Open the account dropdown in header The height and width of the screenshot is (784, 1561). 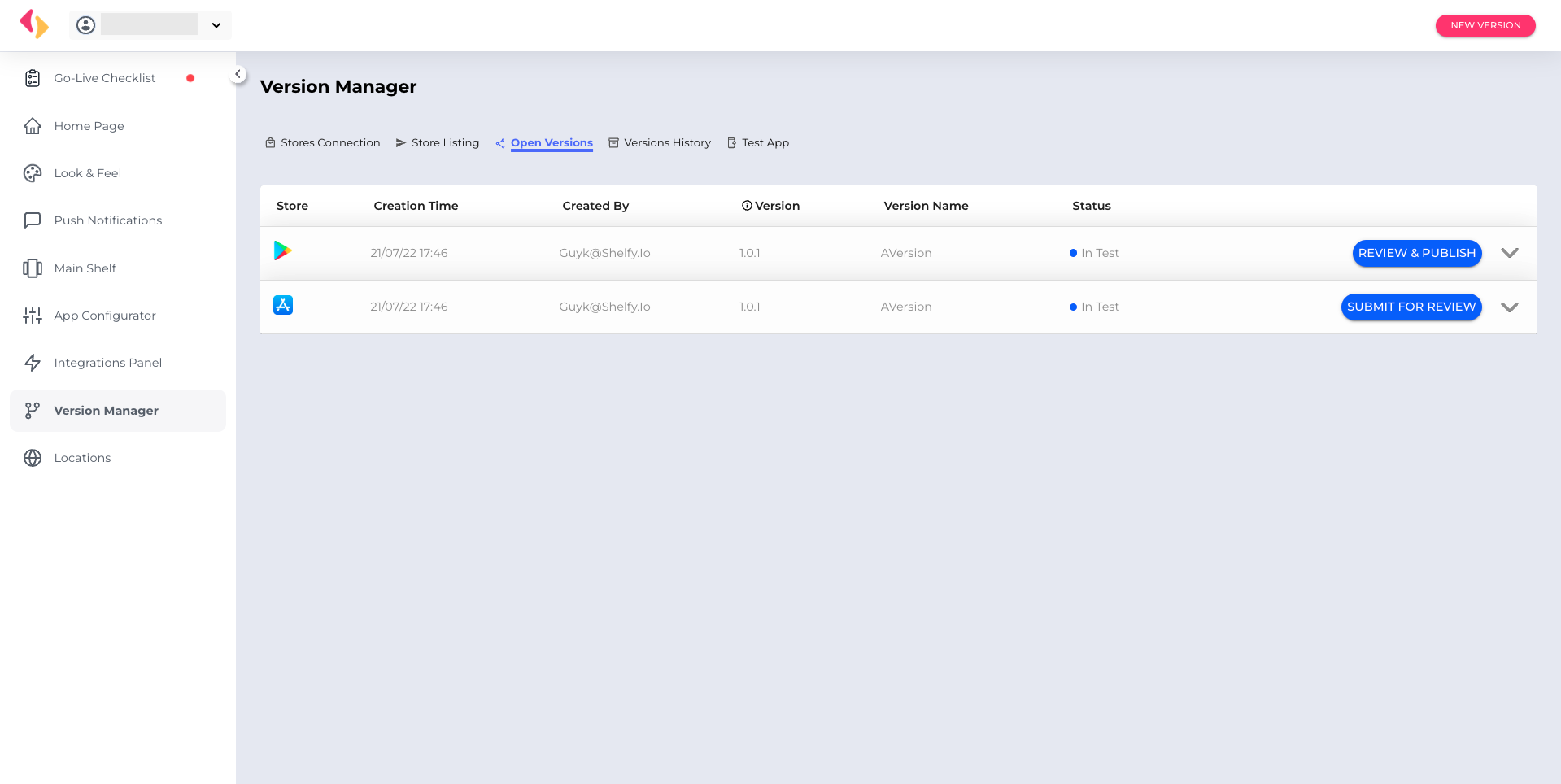tap(216, 25)
